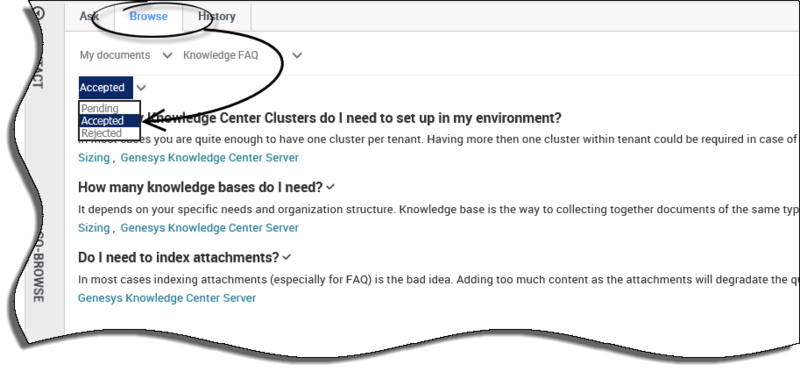
Task: Click the collapse arrow icon in the sidebar
Action: point(39,13)
